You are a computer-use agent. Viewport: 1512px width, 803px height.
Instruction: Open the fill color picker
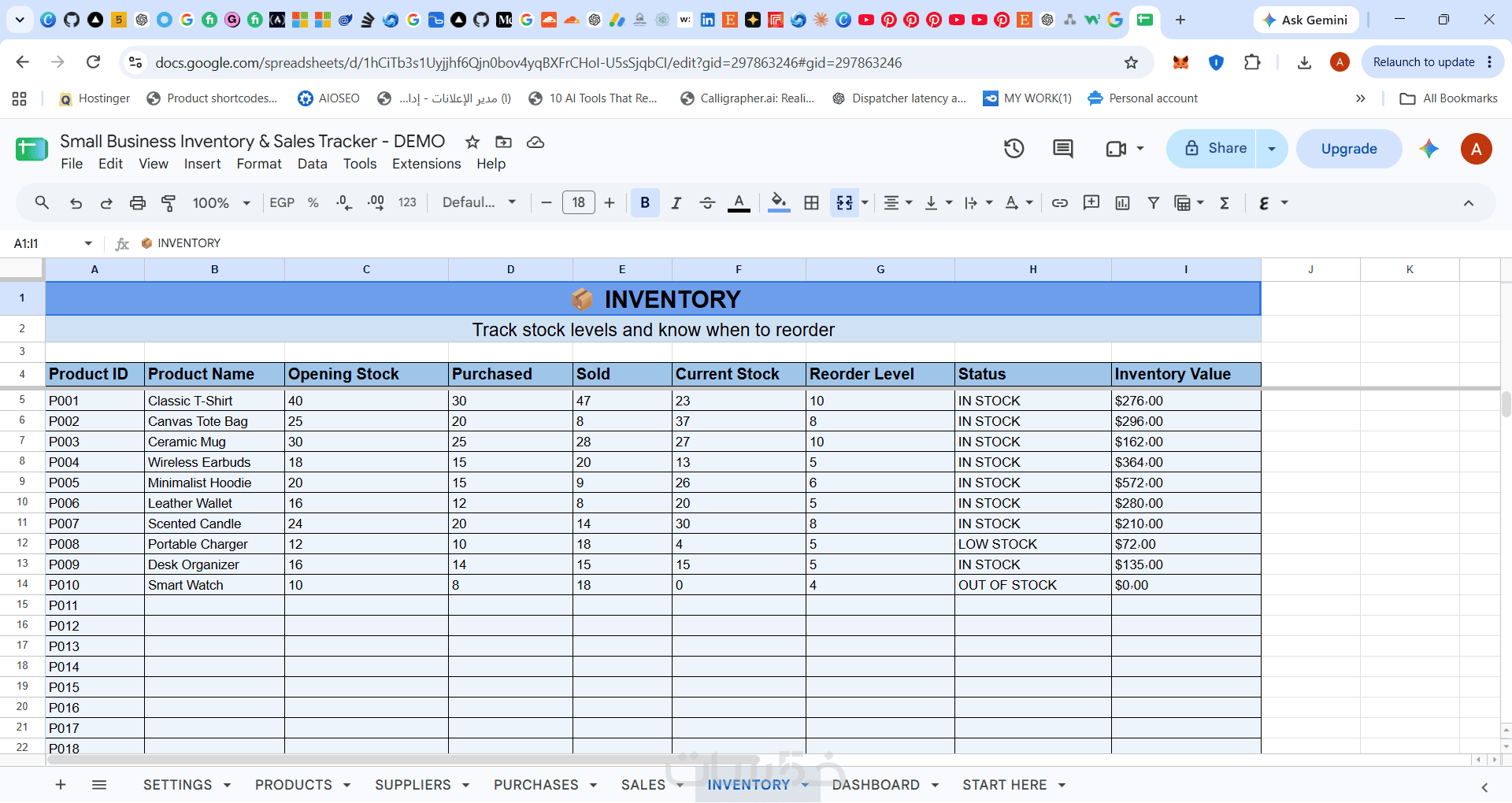point(779,203)
